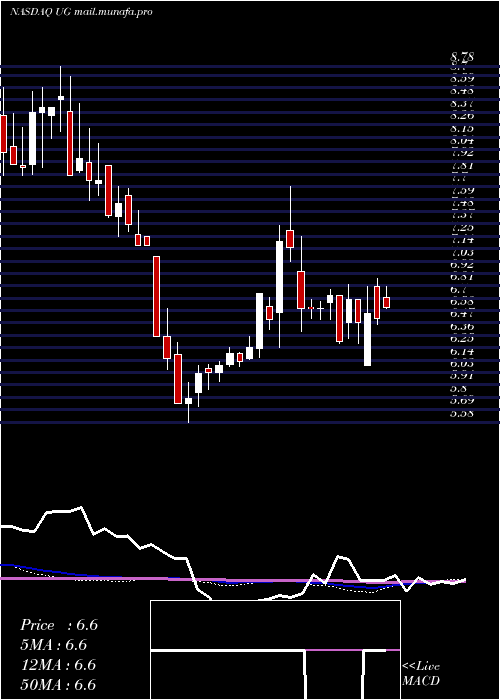The width and height of the screenshot is (500, 700).
Task: Click the NASDAQ UG mail.munafa.pro chart title
Action: (81, 12)
